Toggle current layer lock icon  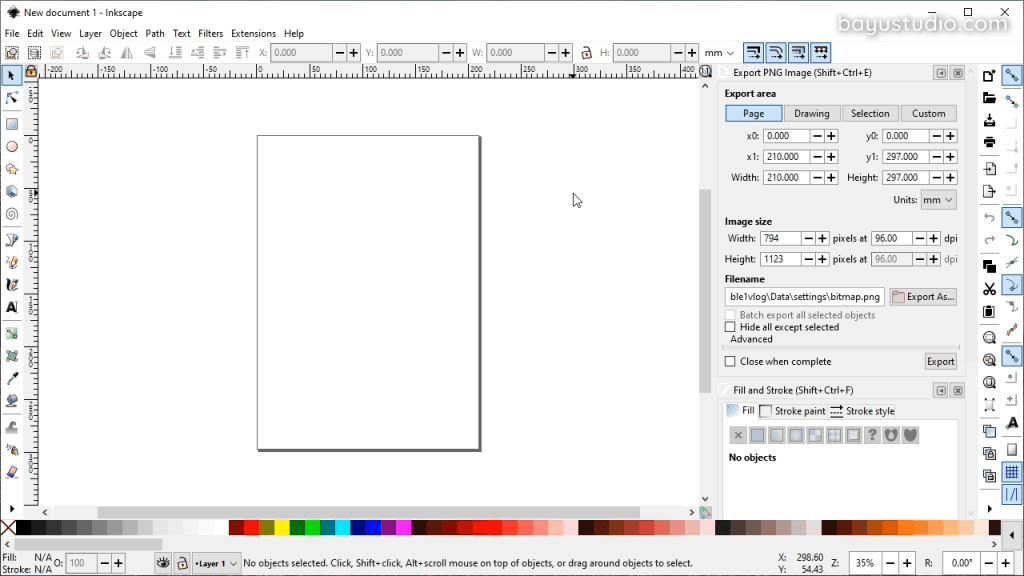click(x=182, y=563)
